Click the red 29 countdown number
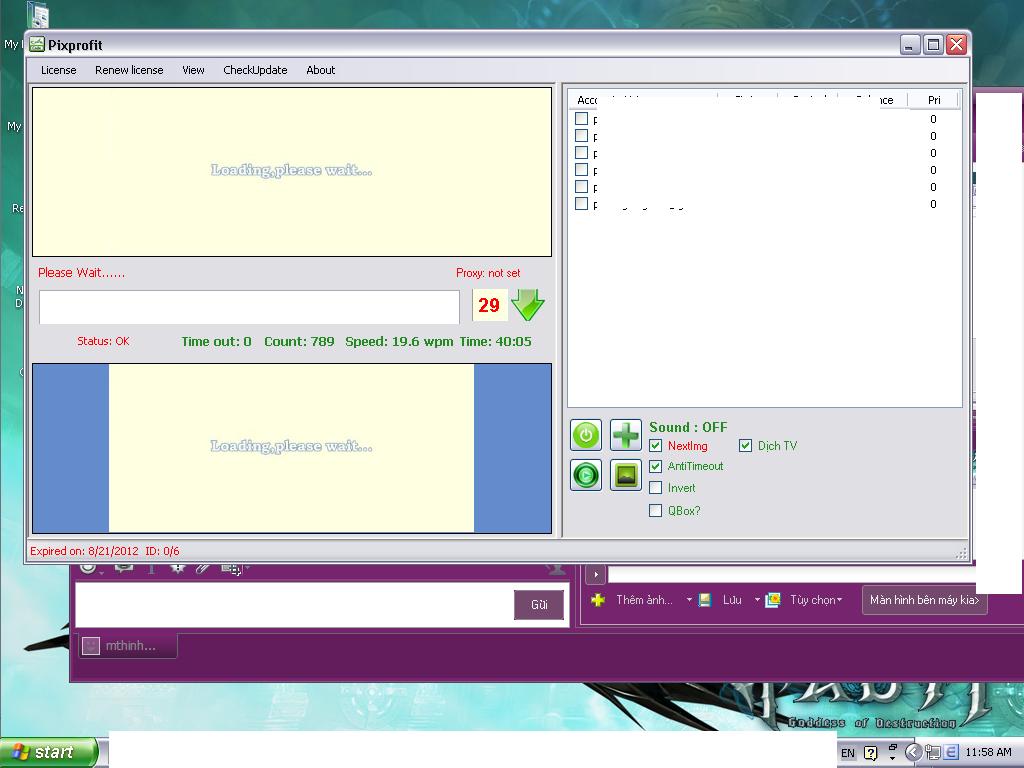 click(489, 305)
